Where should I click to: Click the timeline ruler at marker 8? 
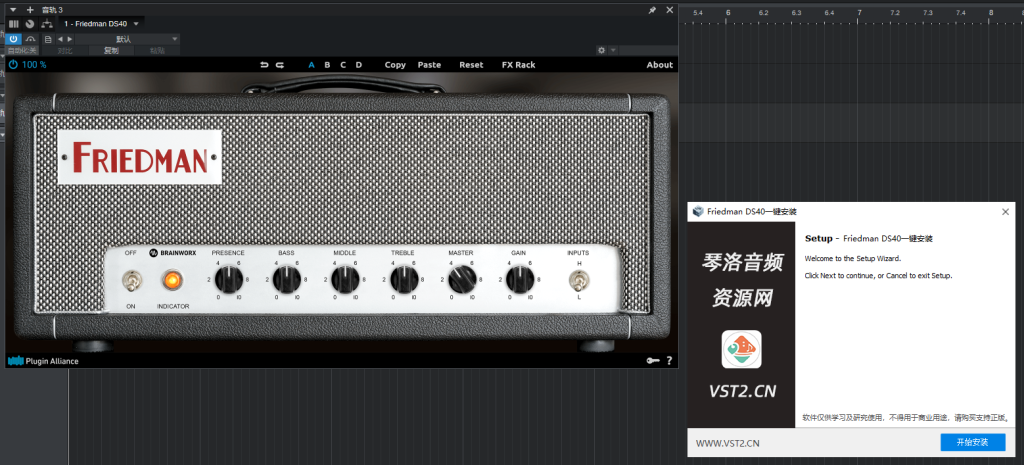pos(991,13)
